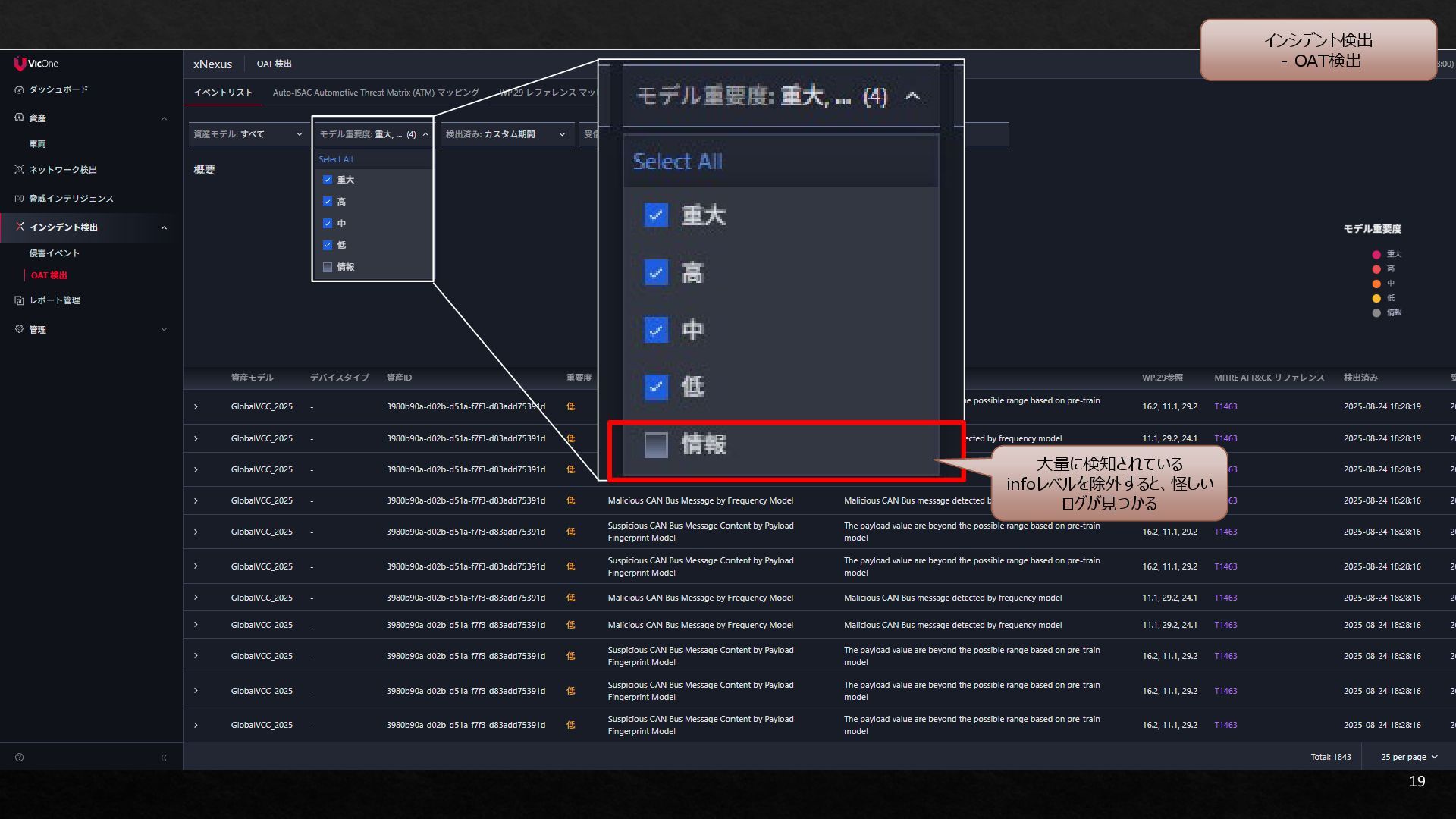The height and width of the screenshot is (819, 1456).
Task: Open the ダッシュボード dashboard icon
Action: coord(20,89)
